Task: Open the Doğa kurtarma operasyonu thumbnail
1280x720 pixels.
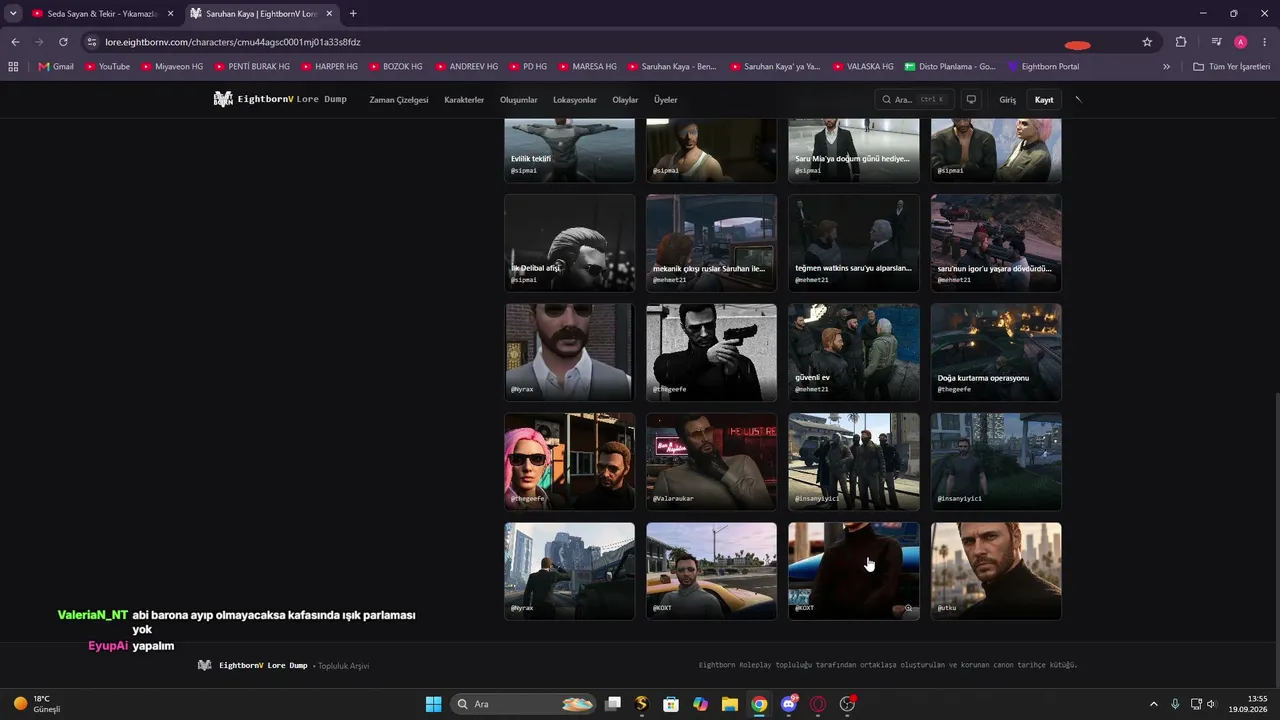Action: point(996,352)
